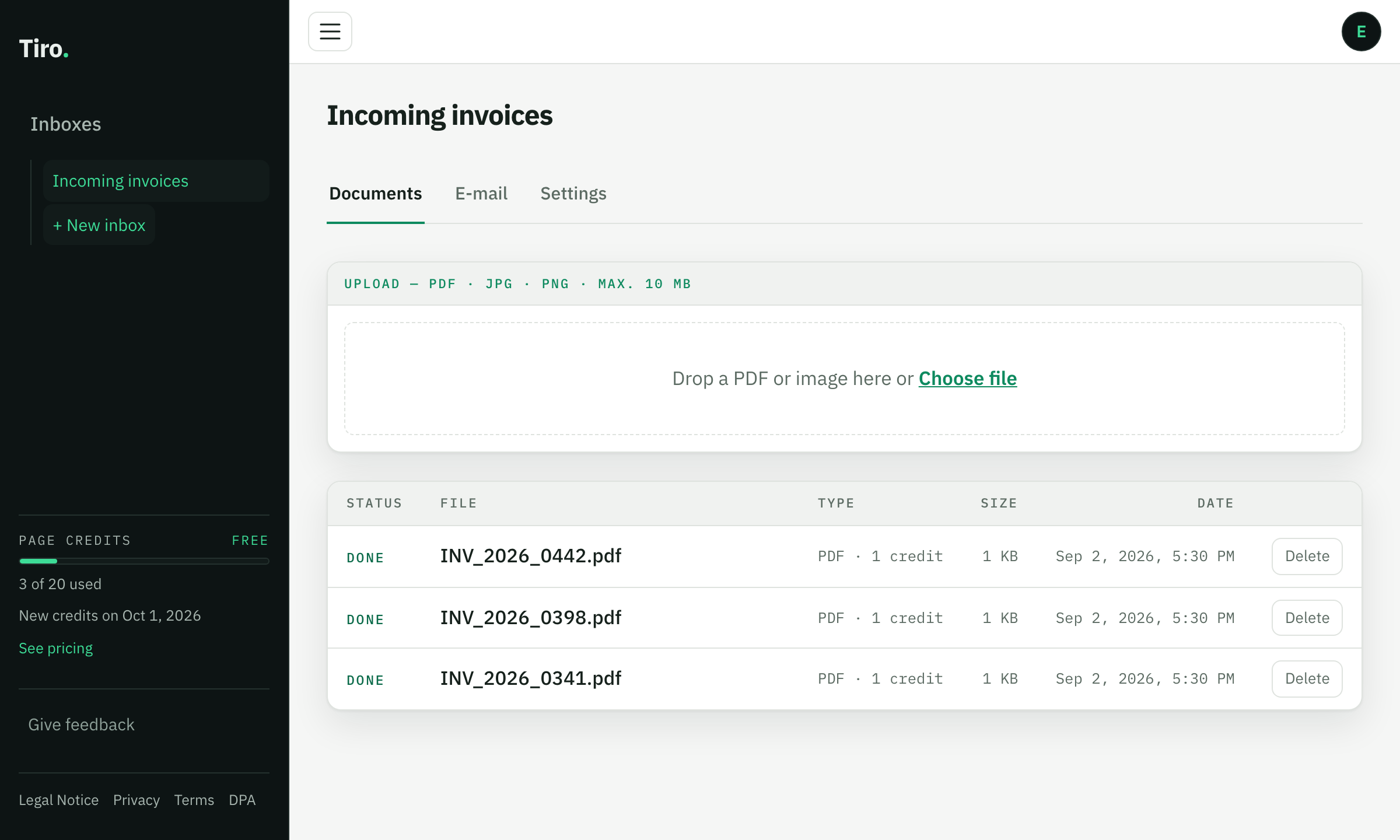Open the user avatar E menu
Image resolution: width=1400 pixels, height=840 pixels.
click(1361, 32)
